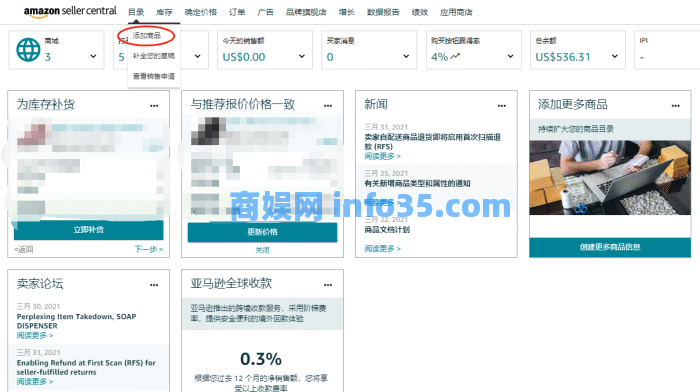This screenshot has width=700, height=392.
Task: Open the more options of 为库存补货 card
Action: (154, 106)
